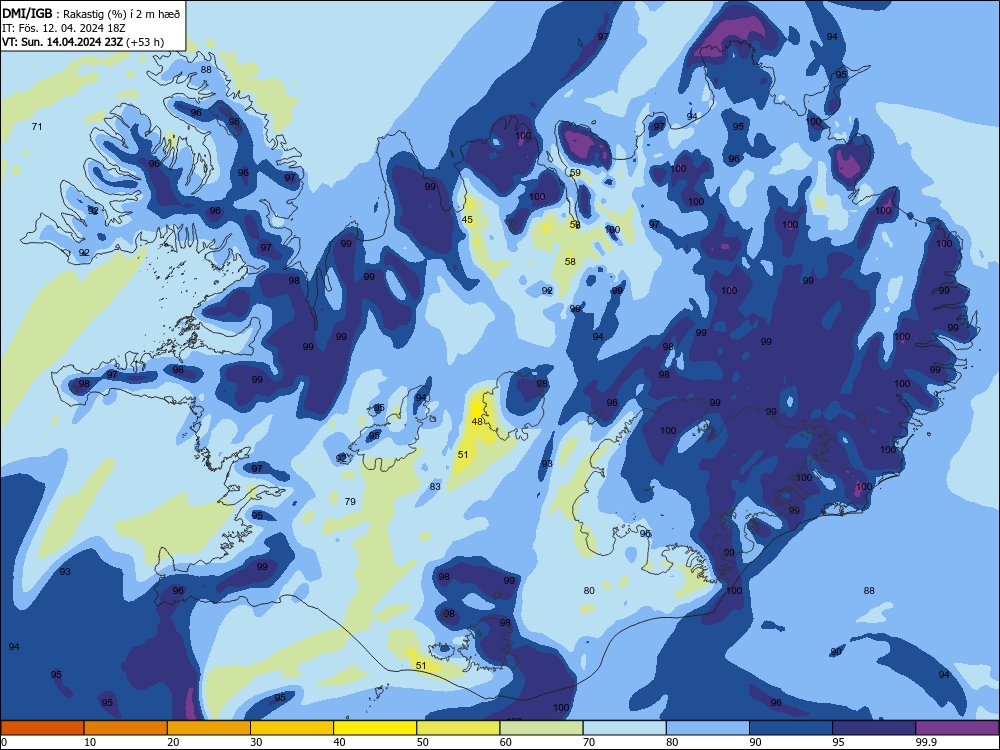Viewport: 1000px width, 750px height.
Task: Choose the medium blue 80–90 legend swatch
Action: (x=708, y=728)
